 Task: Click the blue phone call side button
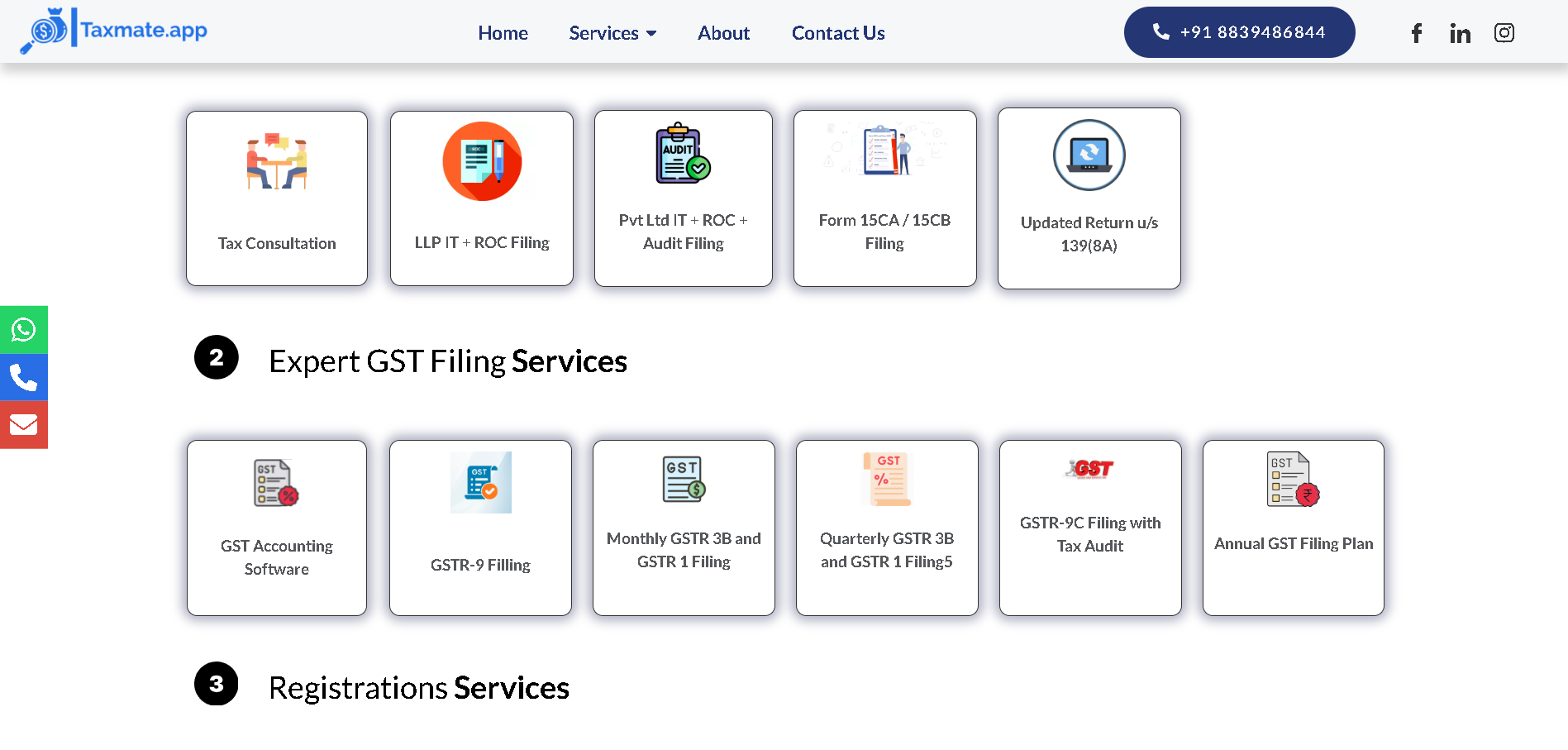point(24,378)
